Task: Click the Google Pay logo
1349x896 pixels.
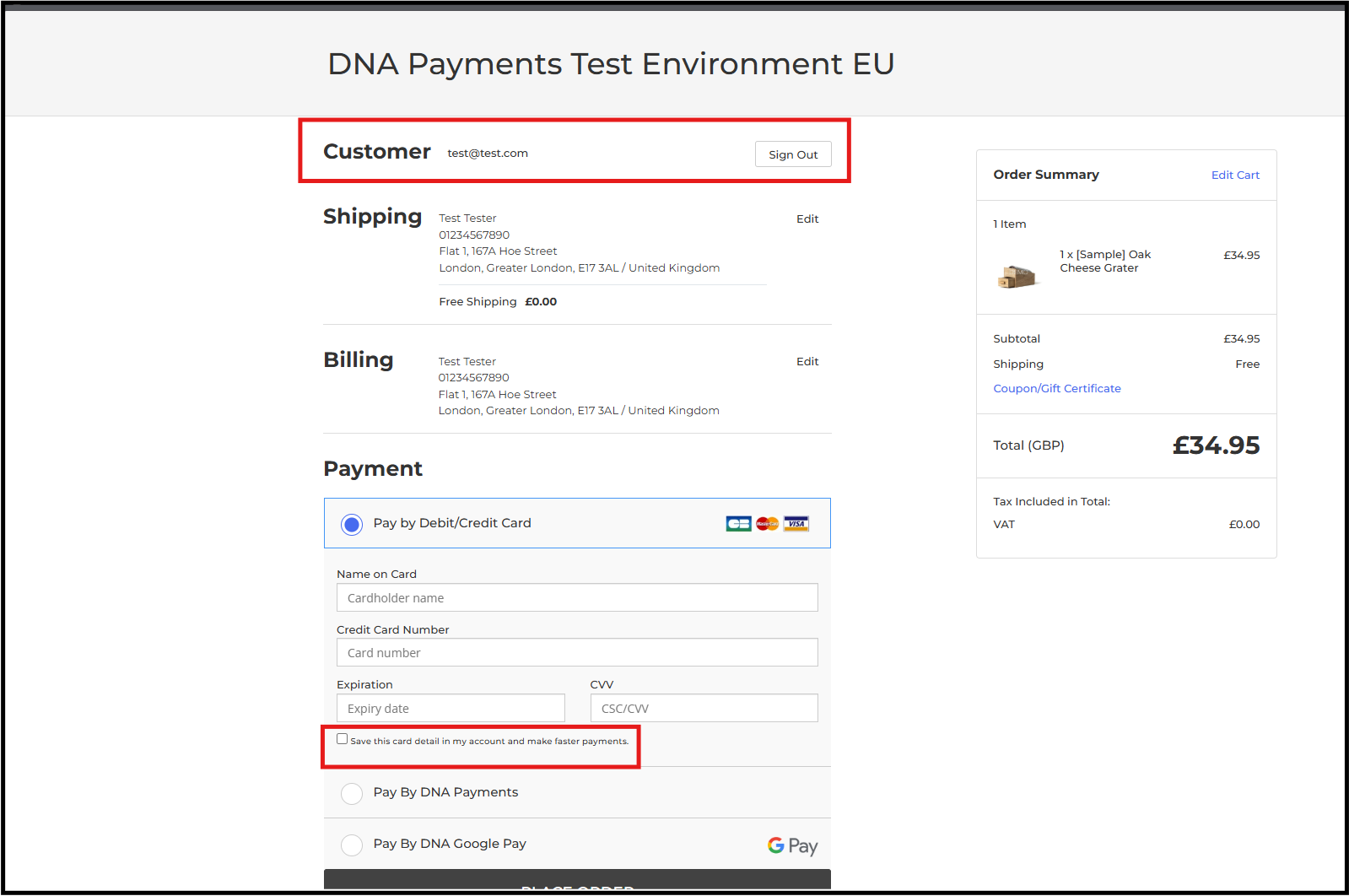Action: pyautogui.click(x=792, y=845)
